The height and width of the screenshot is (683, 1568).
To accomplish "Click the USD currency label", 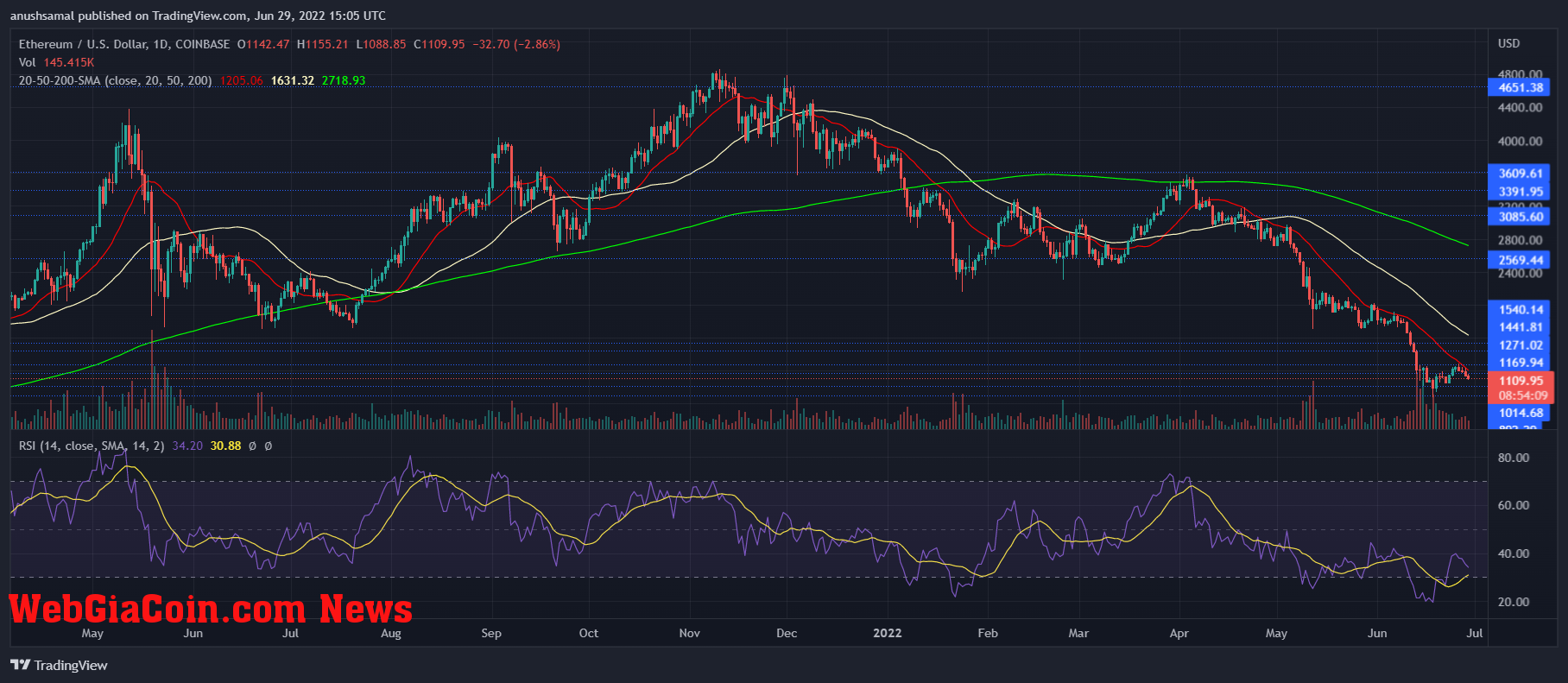I will point(1508,43).
